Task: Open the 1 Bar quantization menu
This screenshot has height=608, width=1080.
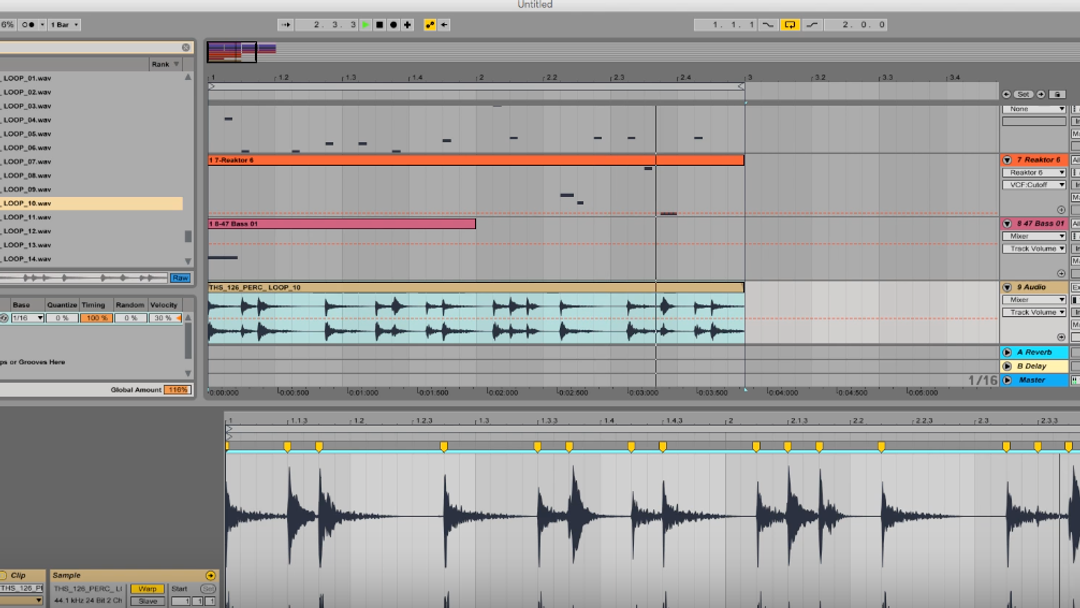Action: coord(65,25)
